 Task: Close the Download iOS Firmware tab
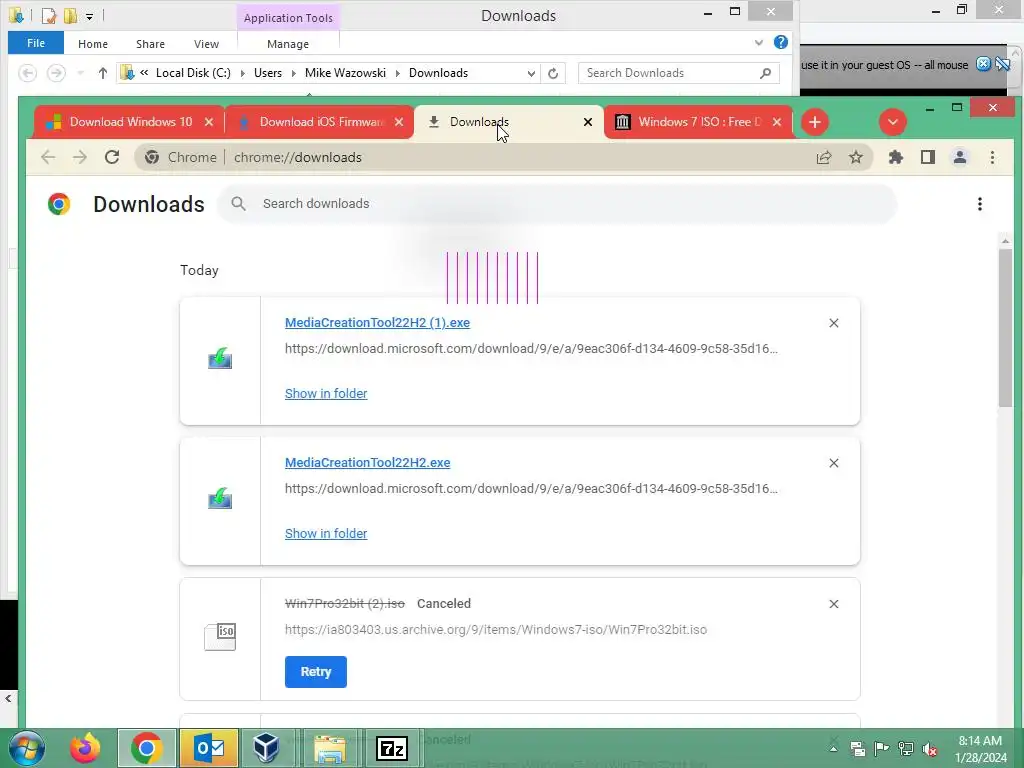[399, 122]
